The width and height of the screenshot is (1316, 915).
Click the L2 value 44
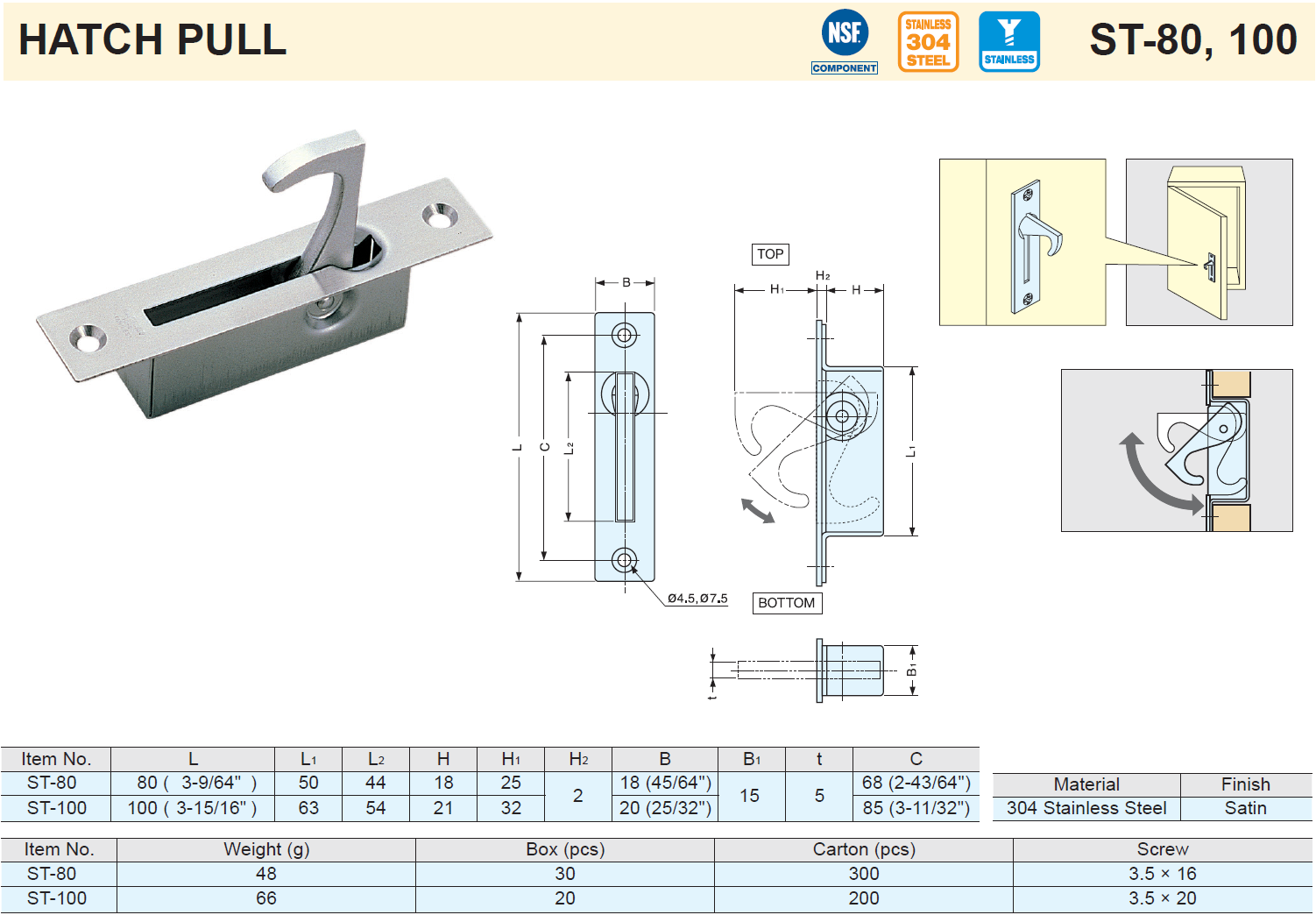[376, 783]
